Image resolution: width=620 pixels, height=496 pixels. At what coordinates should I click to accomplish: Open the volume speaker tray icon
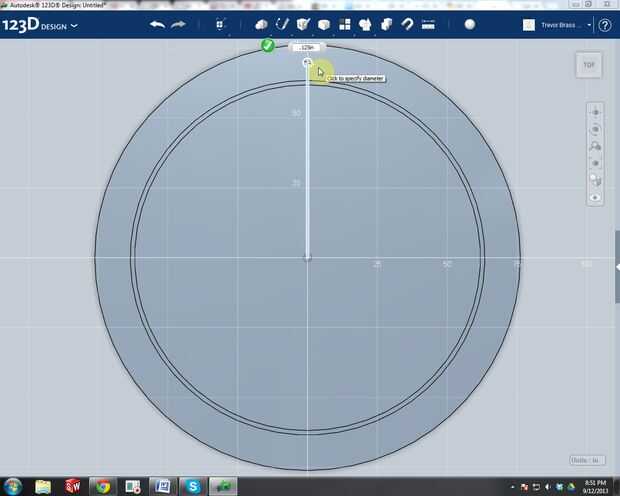pyautogui.click(x=548, y=487)
